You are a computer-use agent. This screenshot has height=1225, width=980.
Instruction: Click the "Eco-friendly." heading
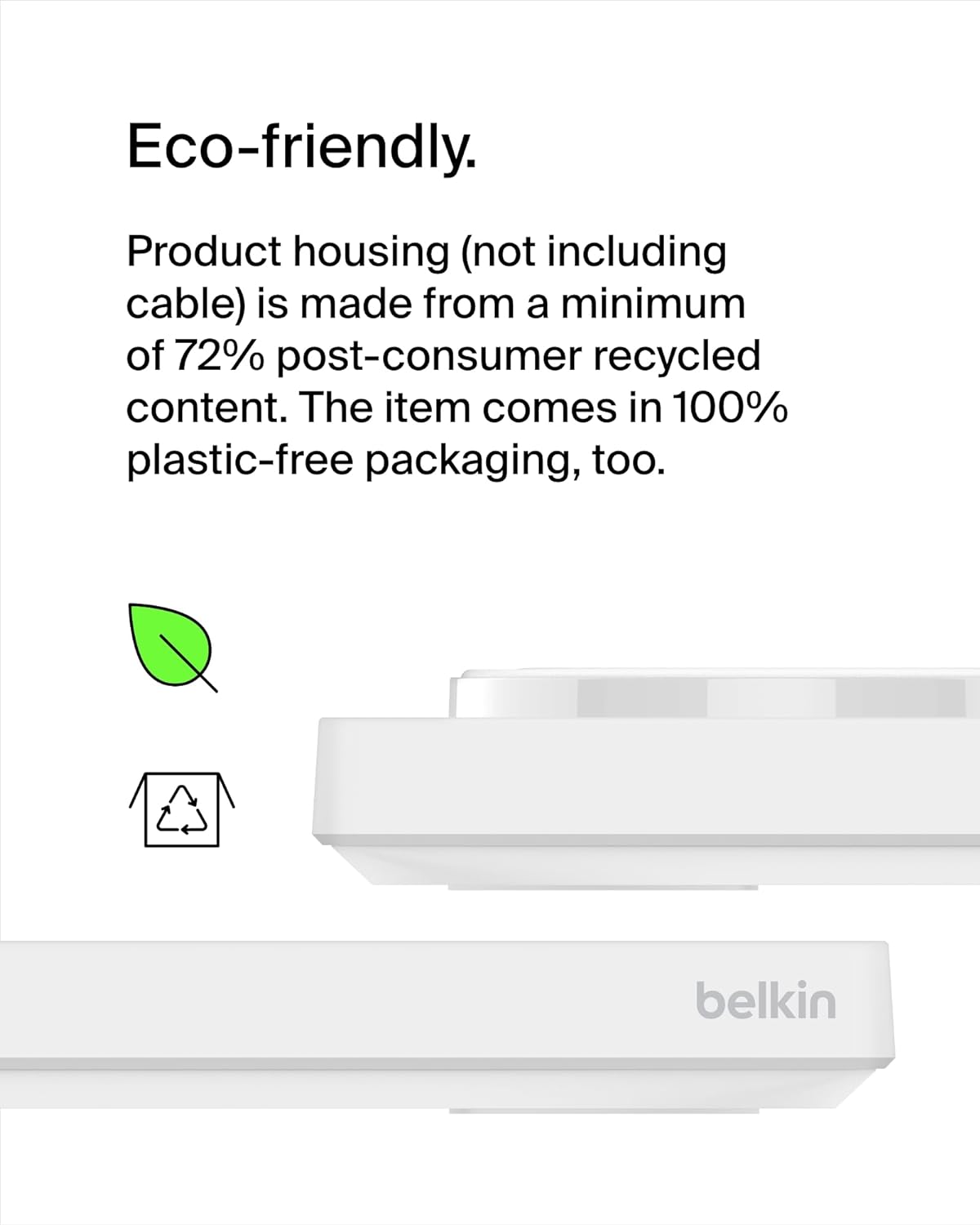(301, 147)
